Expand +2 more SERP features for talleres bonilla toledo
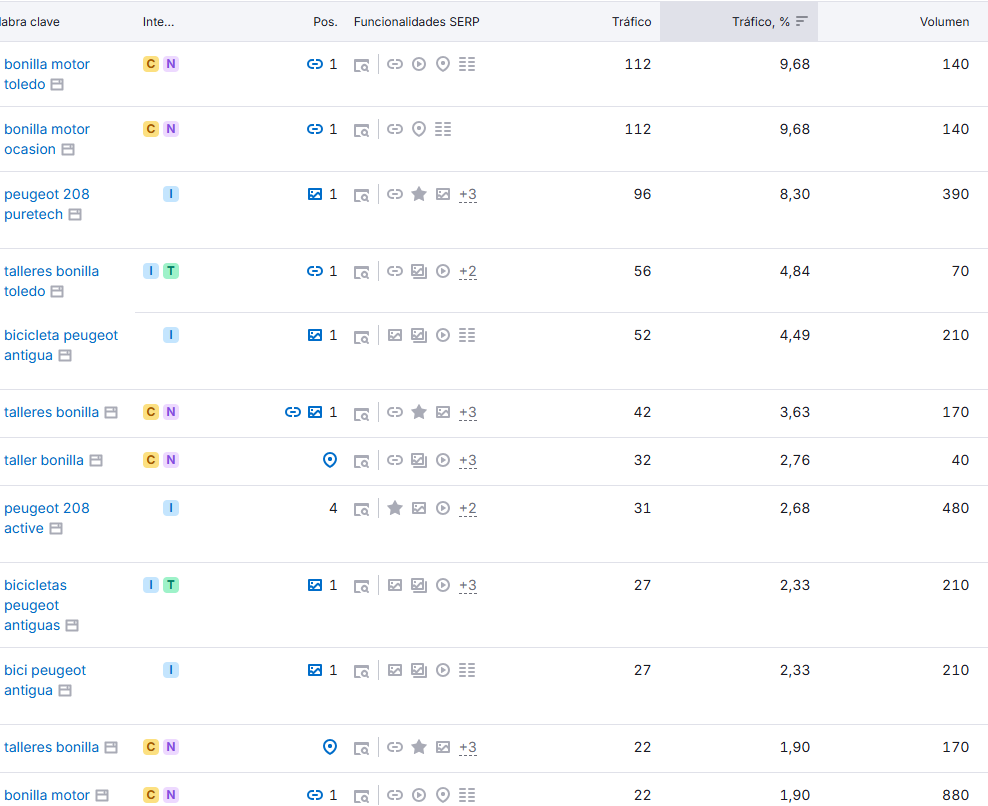This screenshot has width=988, height=806. point(468,272)
